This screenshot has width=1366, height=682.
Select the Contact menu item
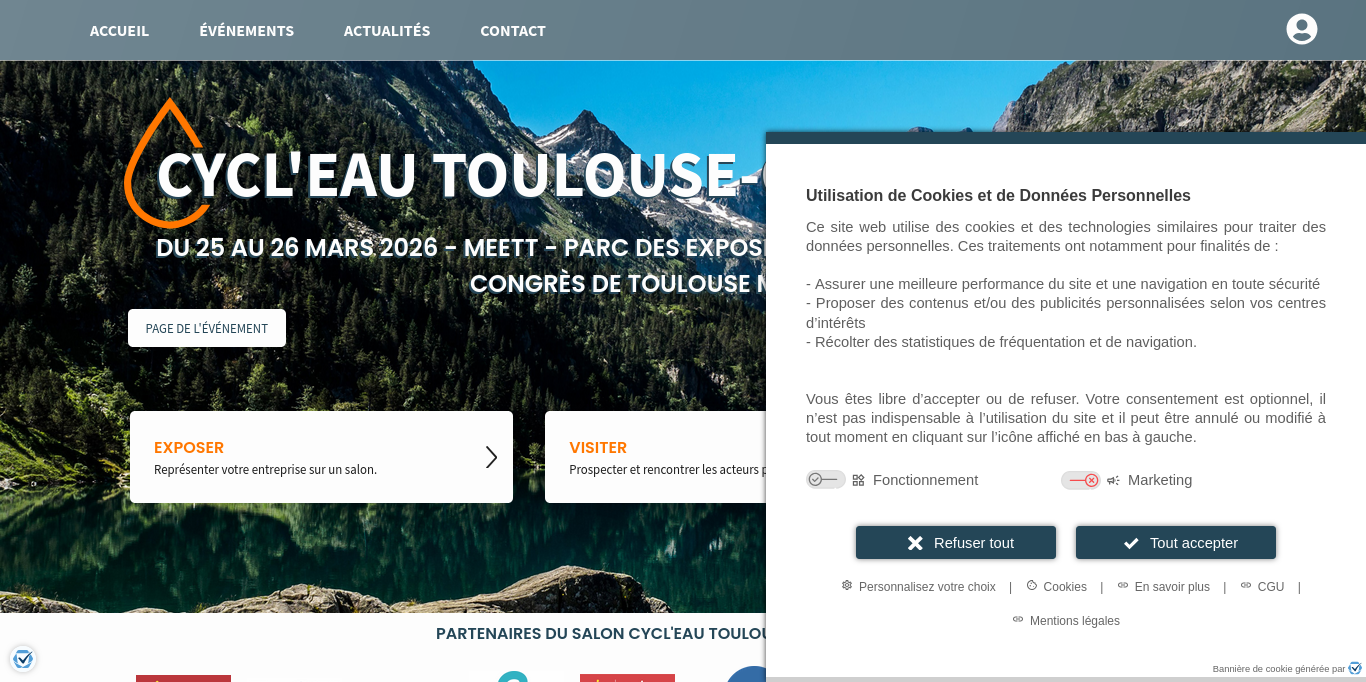tap(513, 30)
